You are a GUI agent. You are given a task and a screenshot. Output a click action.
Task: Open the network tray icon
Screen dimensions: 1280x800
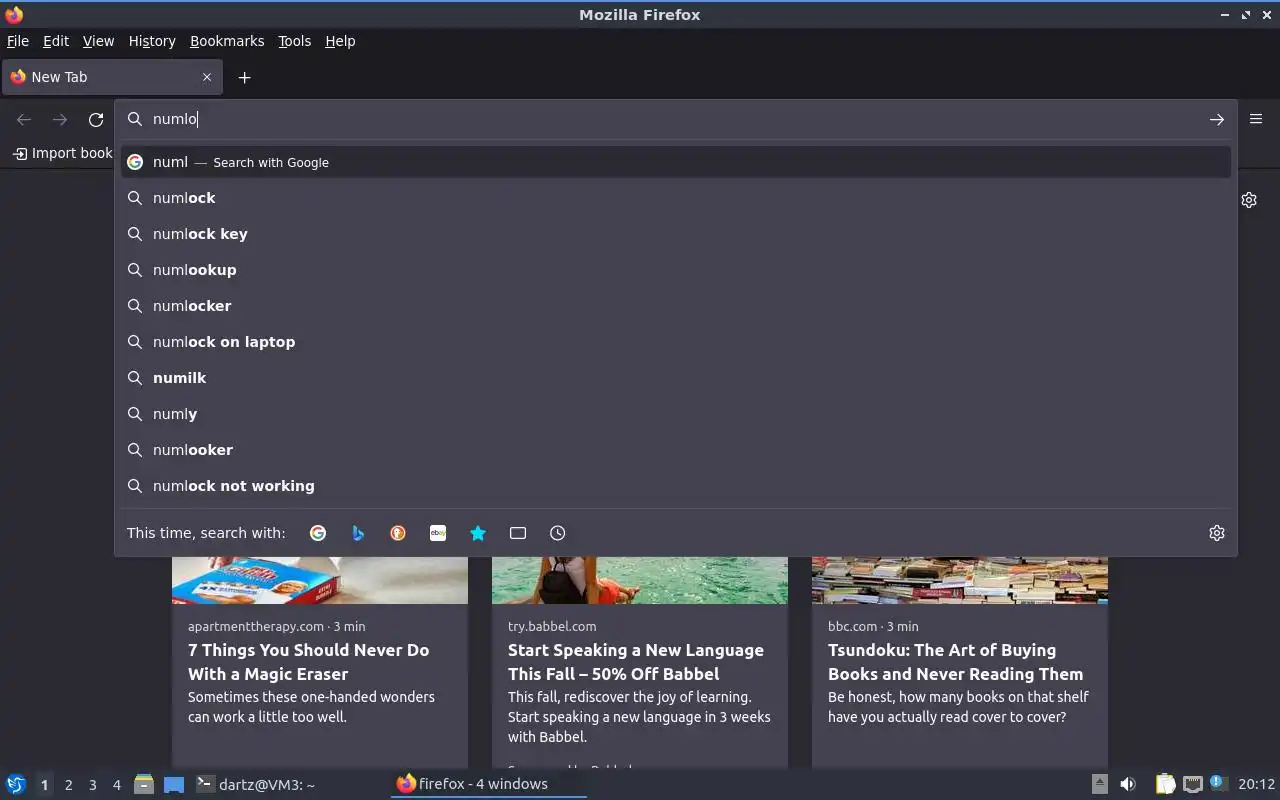[1192, 784]
